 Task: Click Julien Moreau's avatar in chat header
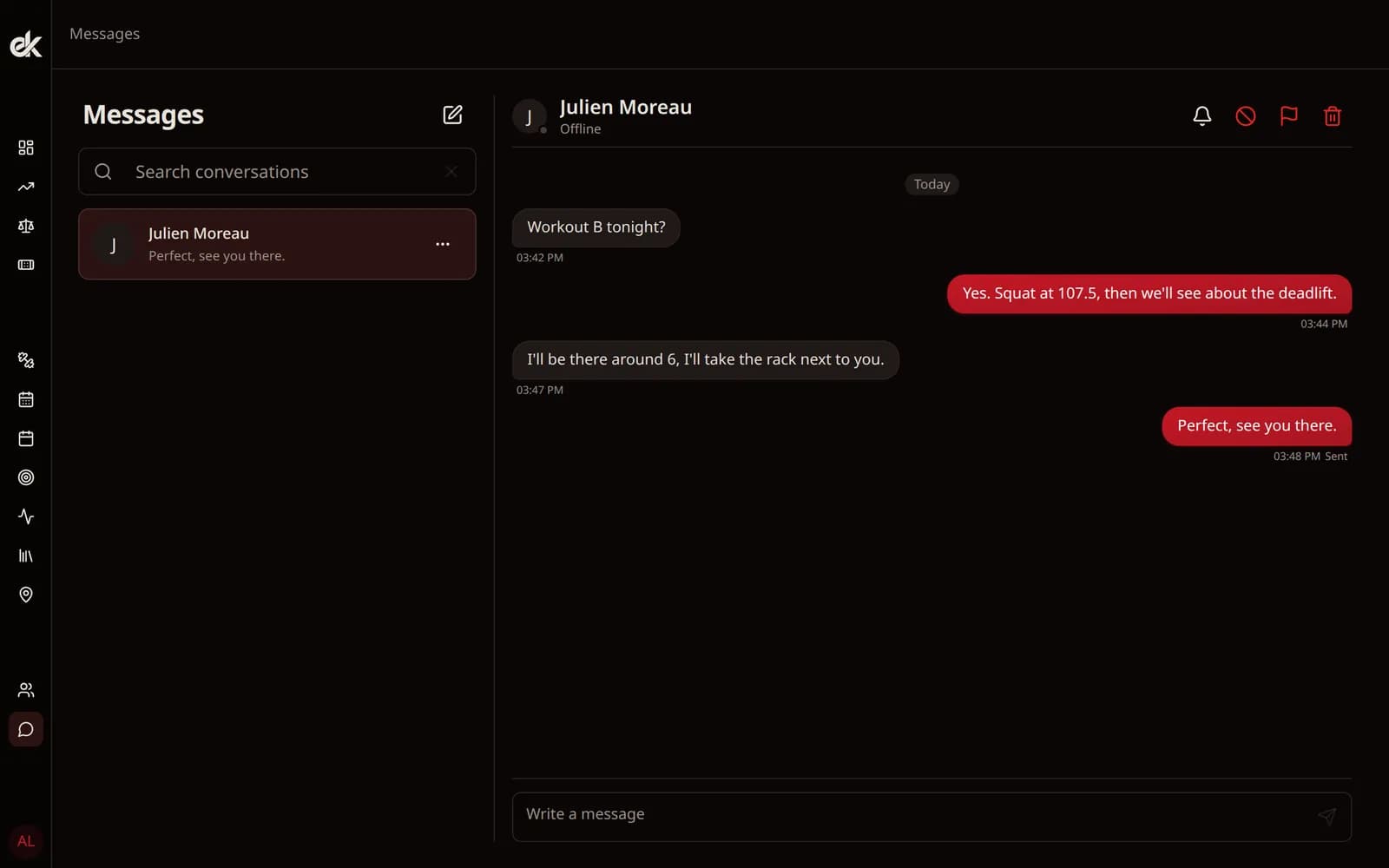tap(530, 116)
